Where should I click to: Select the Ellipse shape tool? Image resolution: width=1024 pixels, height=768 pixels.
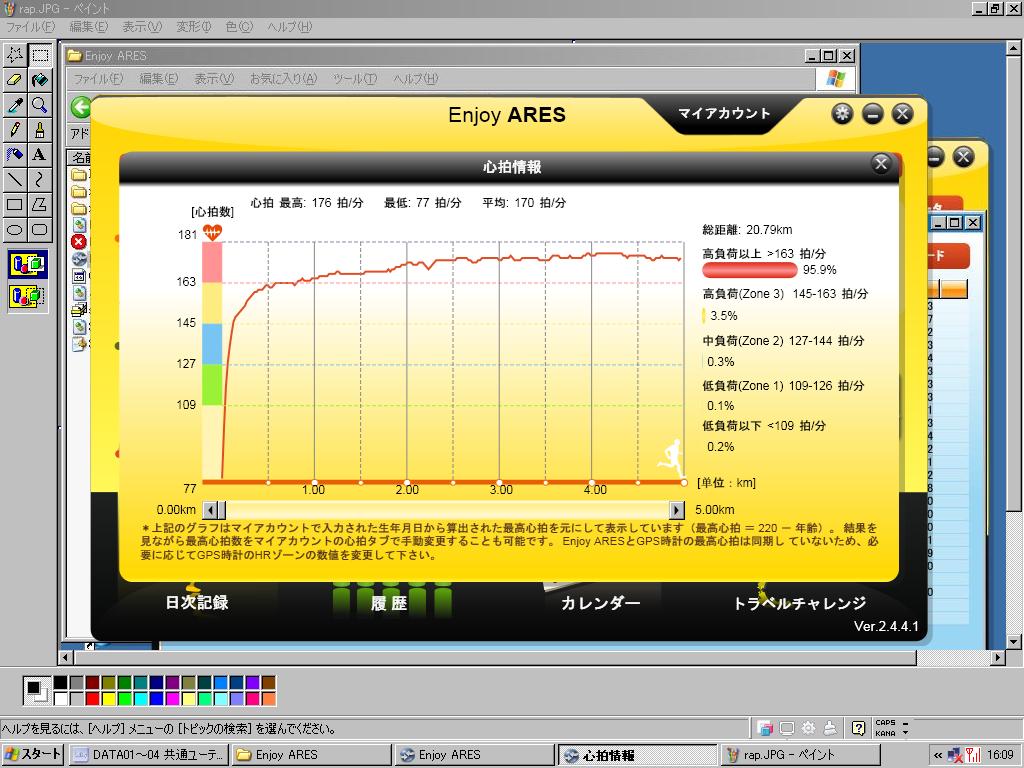(x=15, y=229)
